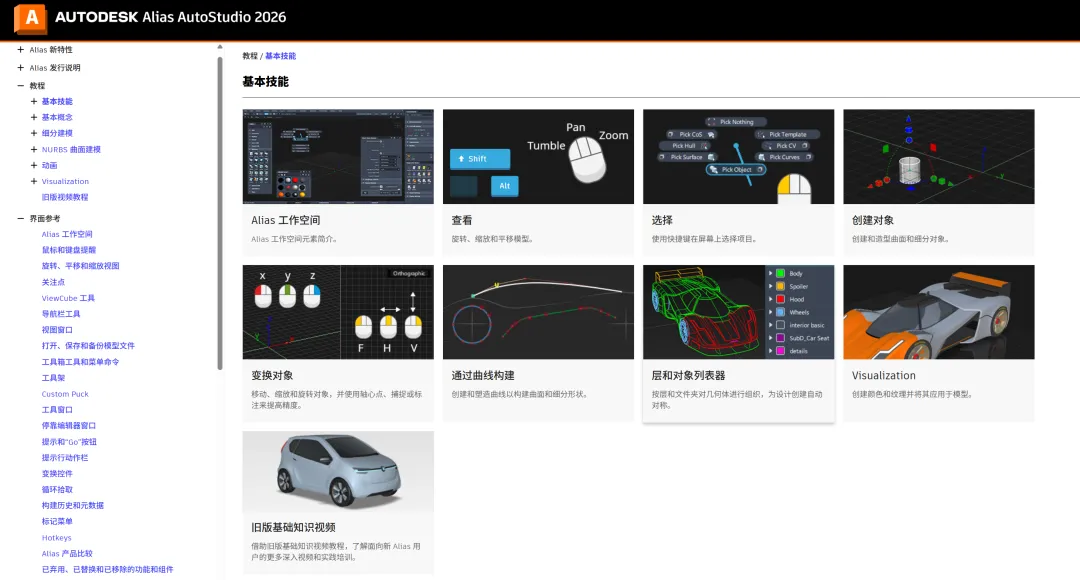The width and height of the screenshot is (1080, 580).
Task: Open the 工具窗口 sidebar link
Action: (57, 410)
